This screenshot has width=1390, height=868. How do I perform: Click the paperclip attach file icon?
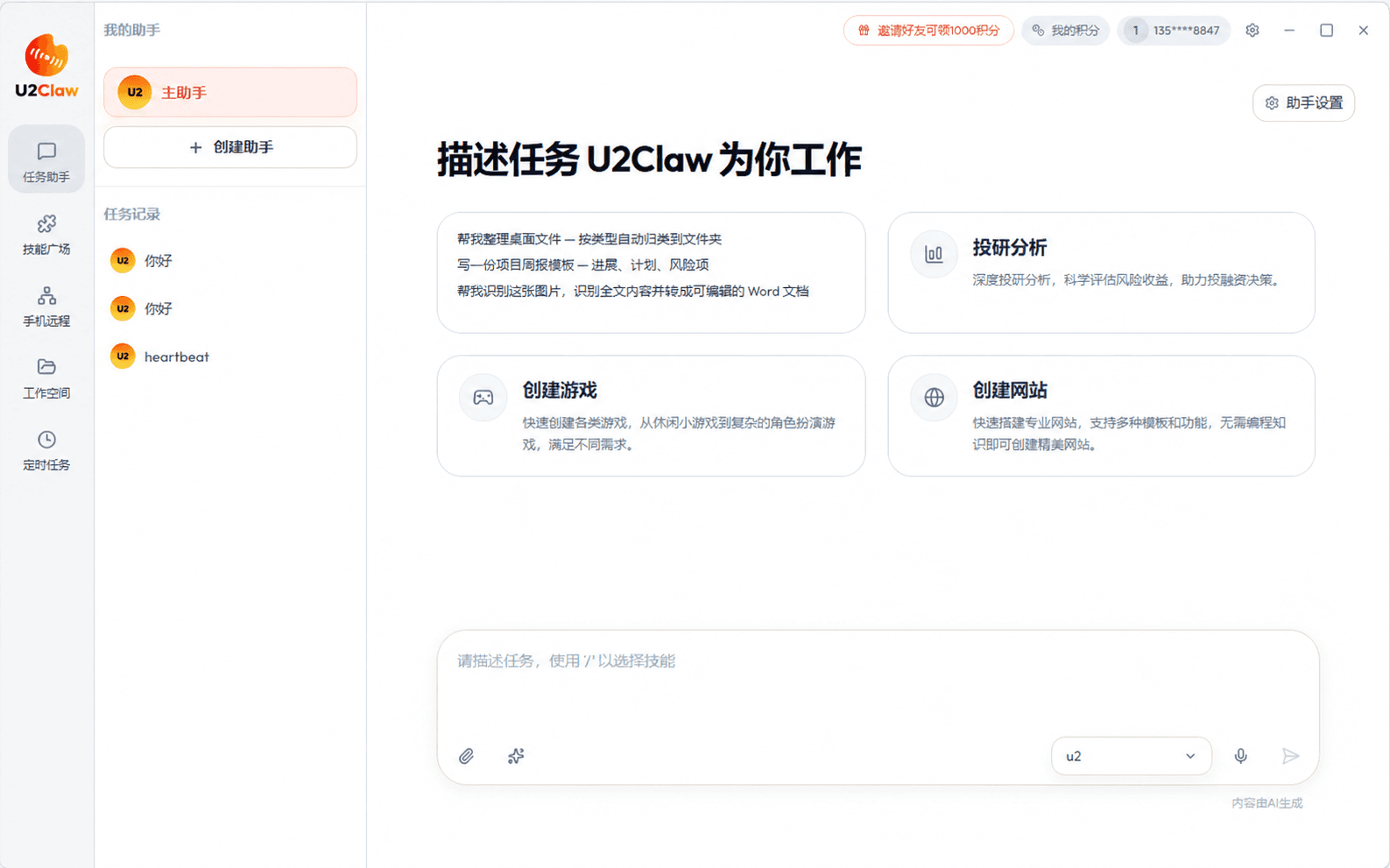click(467, 756)
